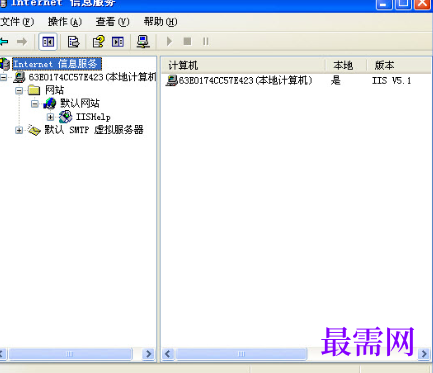This screenshot has height=373, width=433.
Task: Click the Forward arrow toolbar icon
Action: 22,42
